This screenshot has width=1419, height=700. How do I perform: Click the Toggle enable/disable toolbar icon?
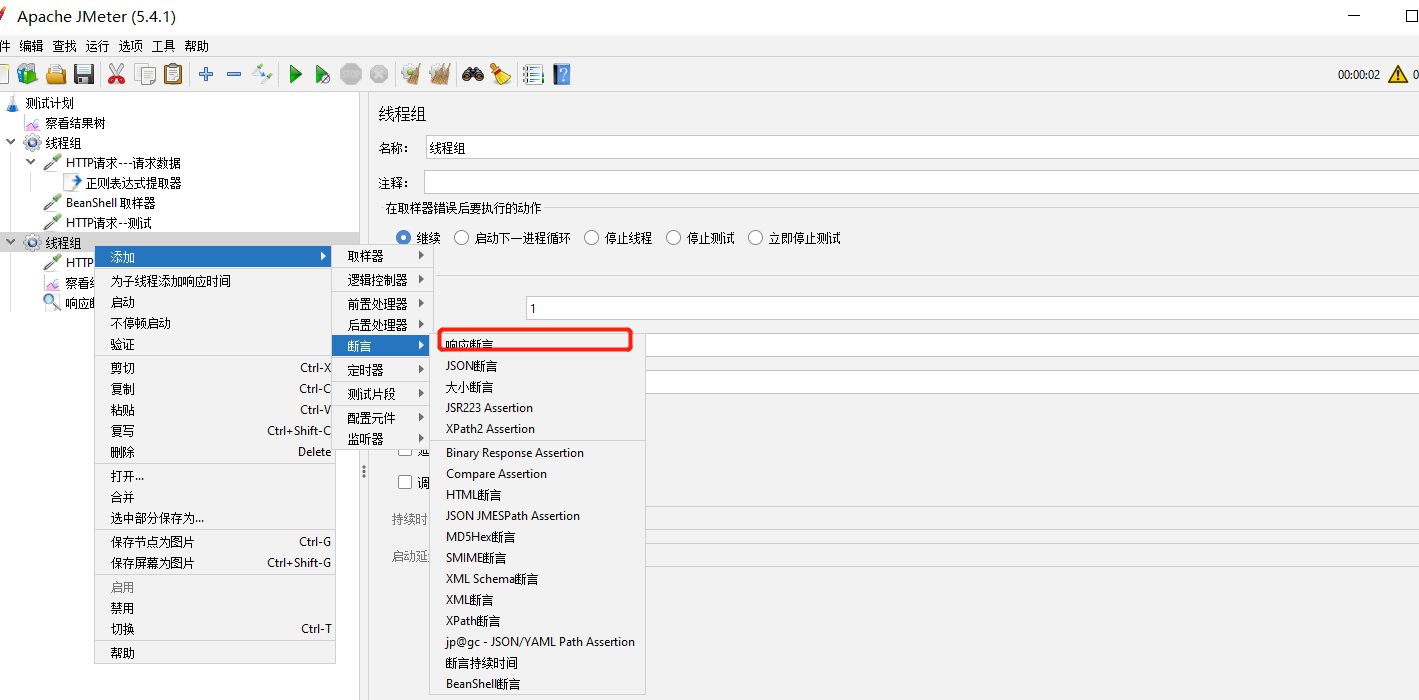262,73
